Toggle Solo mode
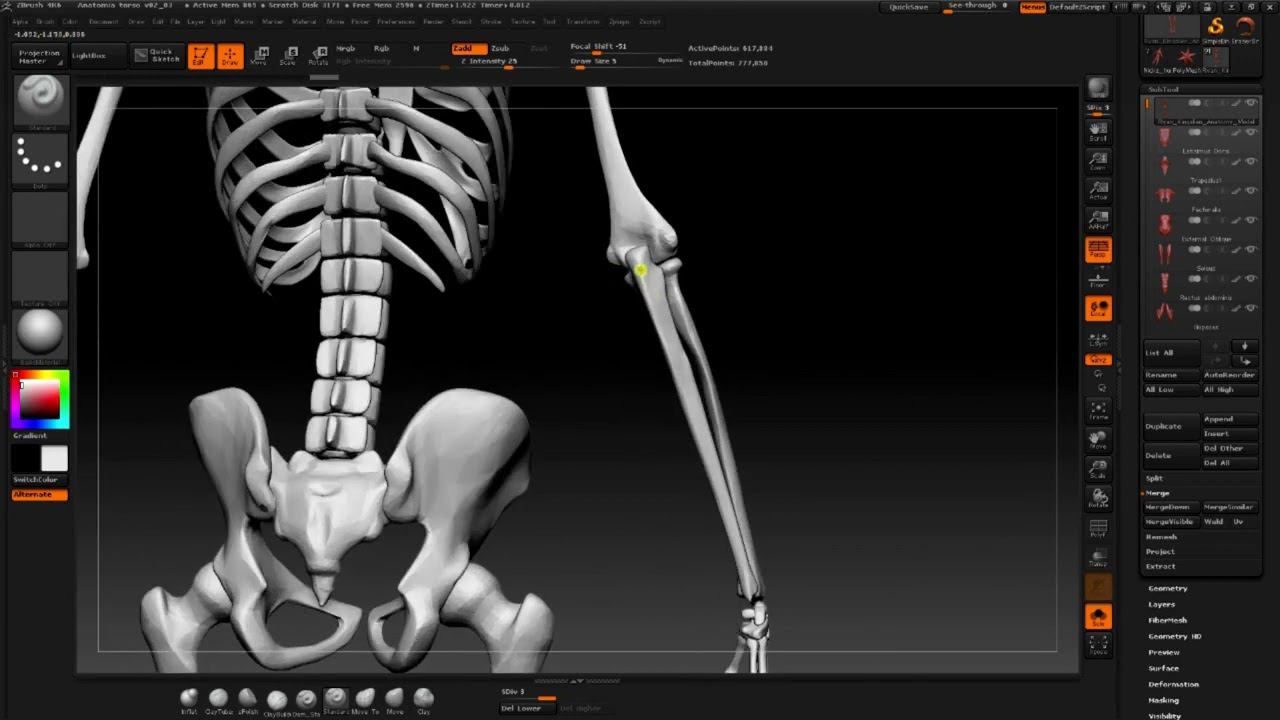Screen dimensions: 1280x720 (x=1098, y=617)
